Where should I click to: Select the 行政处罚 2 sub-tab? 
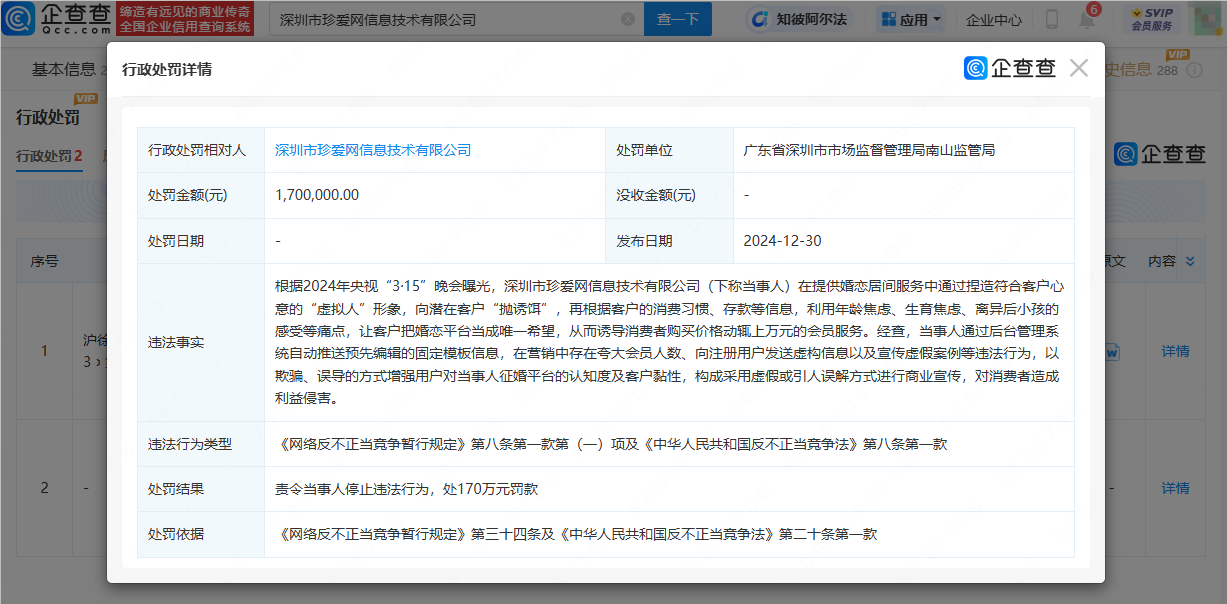click(49, 156)
